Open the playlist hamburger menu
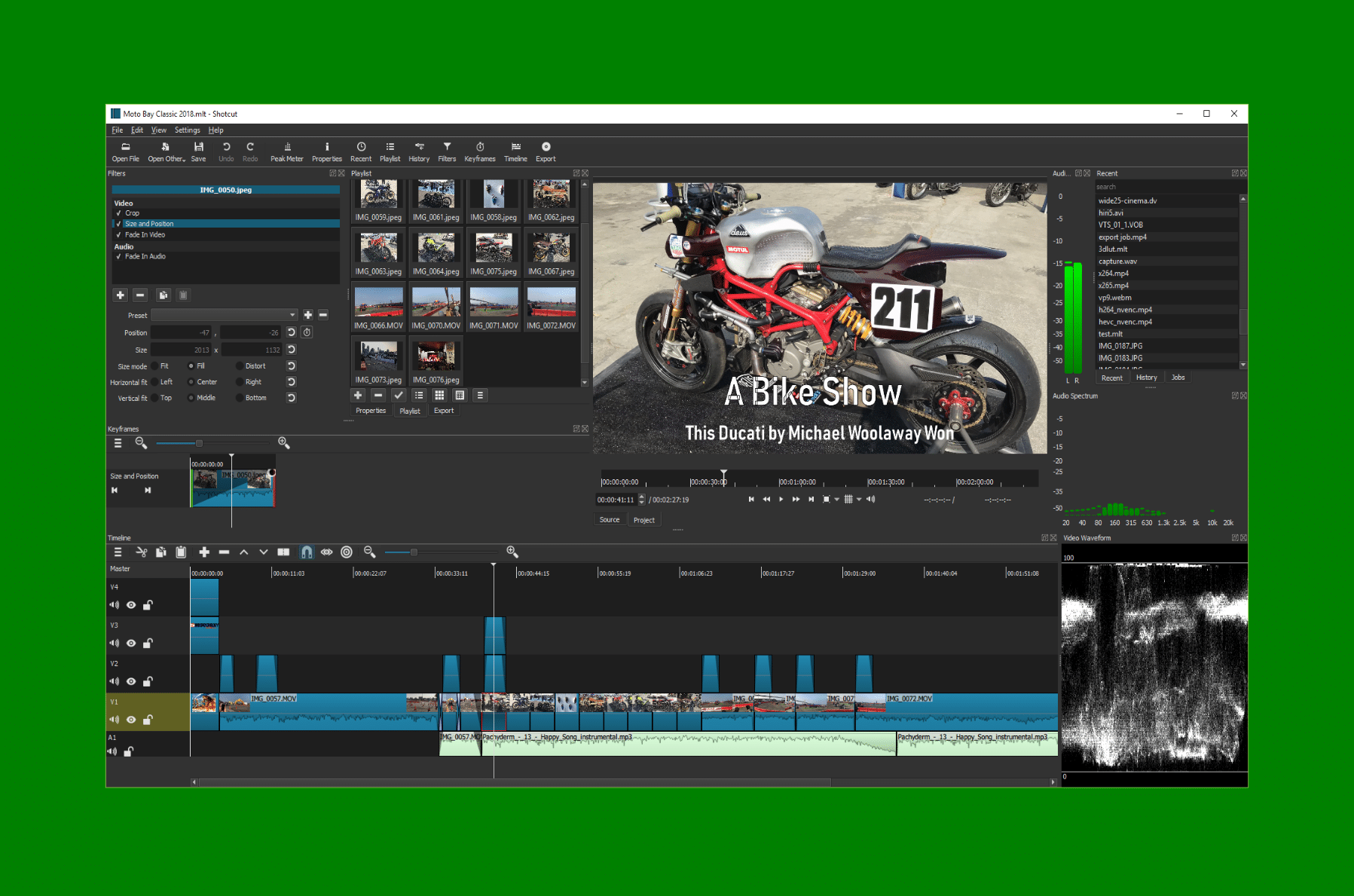 [480, 395]
